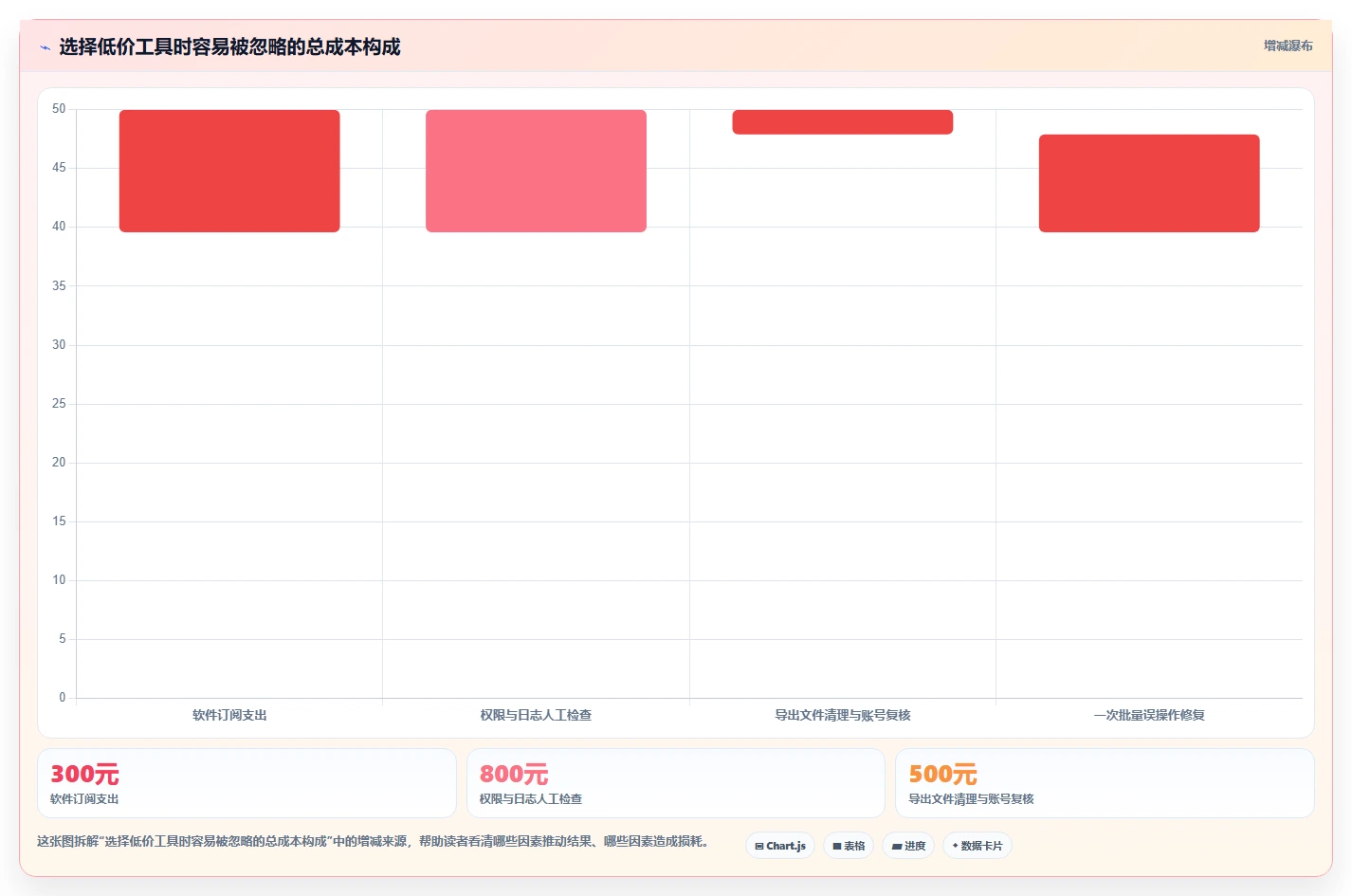Click the 800元 value text
Image resolution: width=1352 pixels, height=896 pixels.
514,775
